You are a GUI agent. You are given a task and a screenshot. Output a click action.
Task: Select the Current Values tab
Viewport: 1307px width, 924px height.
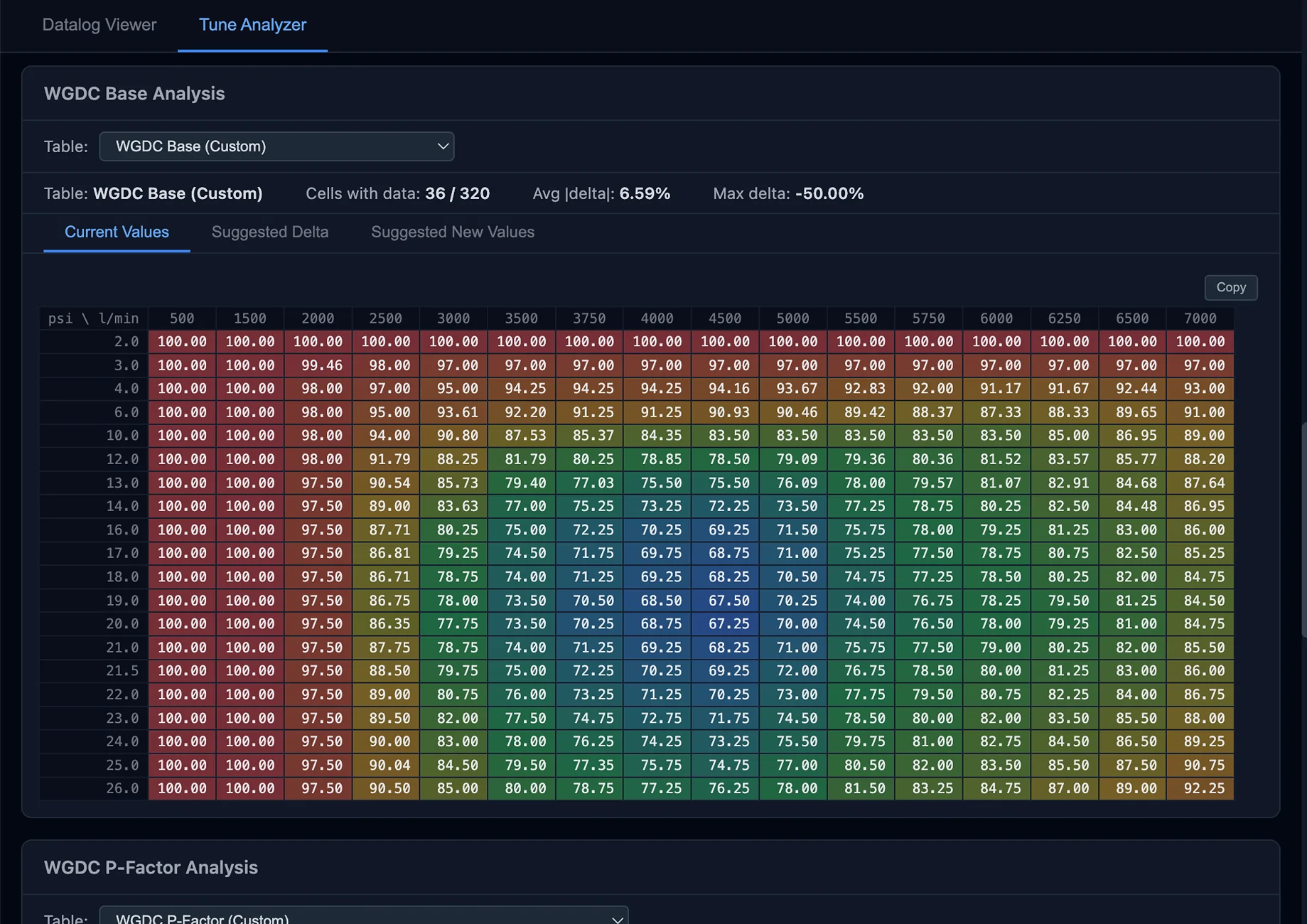(x=117, y=232)
